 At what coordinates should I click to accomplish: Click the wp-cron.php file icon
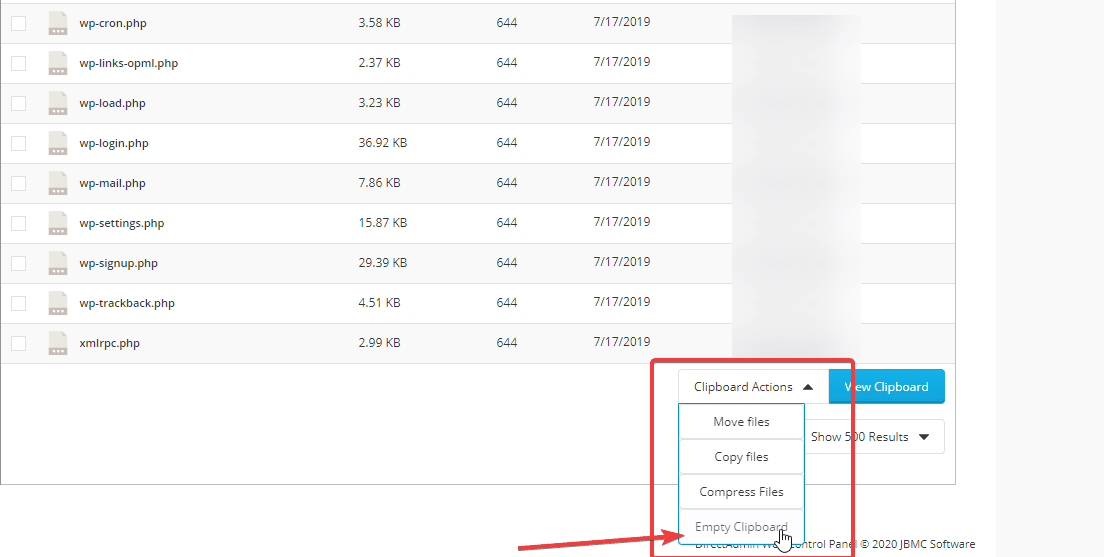[x=58, y=23]
